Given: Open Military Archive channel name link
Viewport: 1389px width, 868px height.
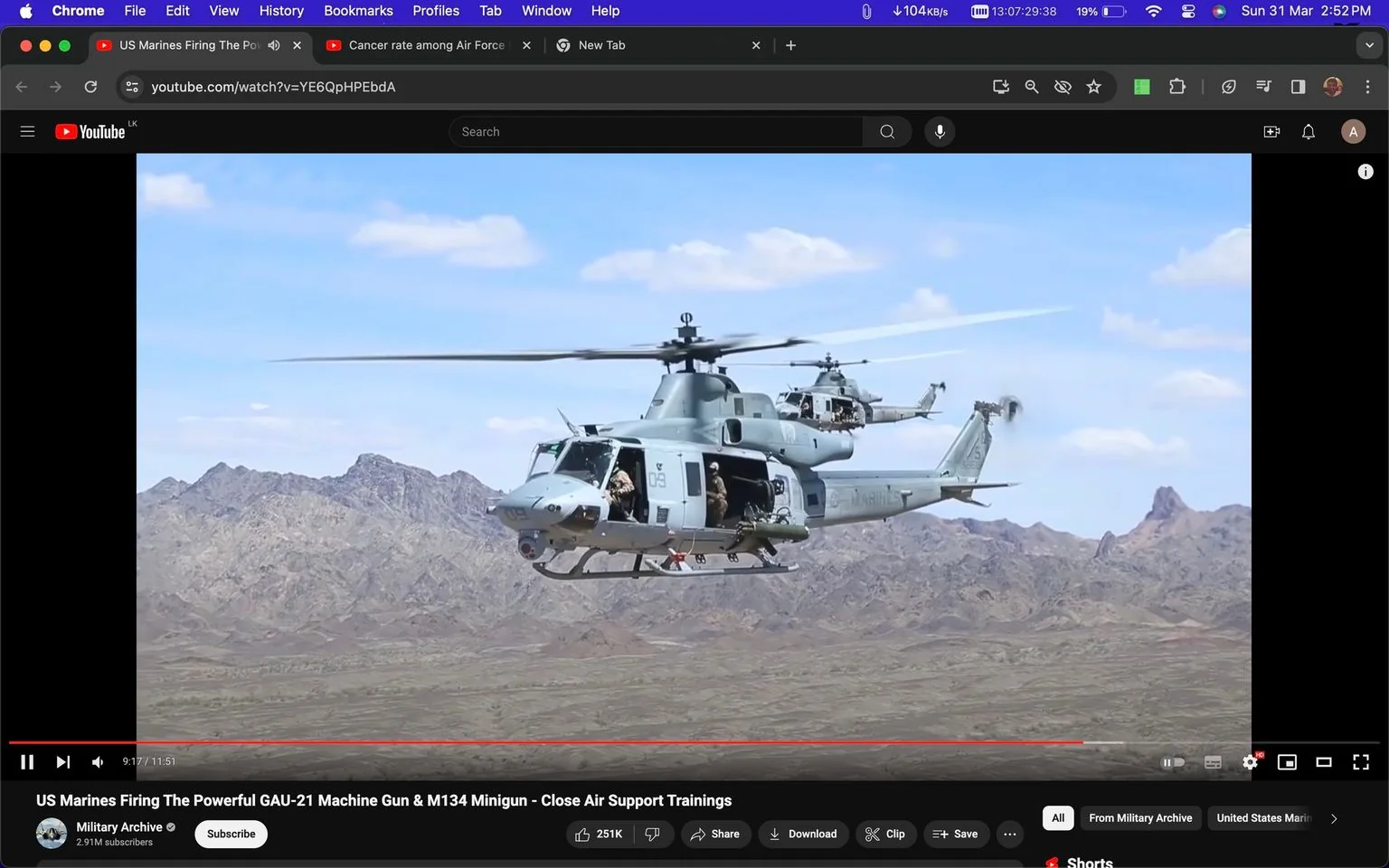Looking at the screenshot, I should pyautogui.click(x=119, y=827).
